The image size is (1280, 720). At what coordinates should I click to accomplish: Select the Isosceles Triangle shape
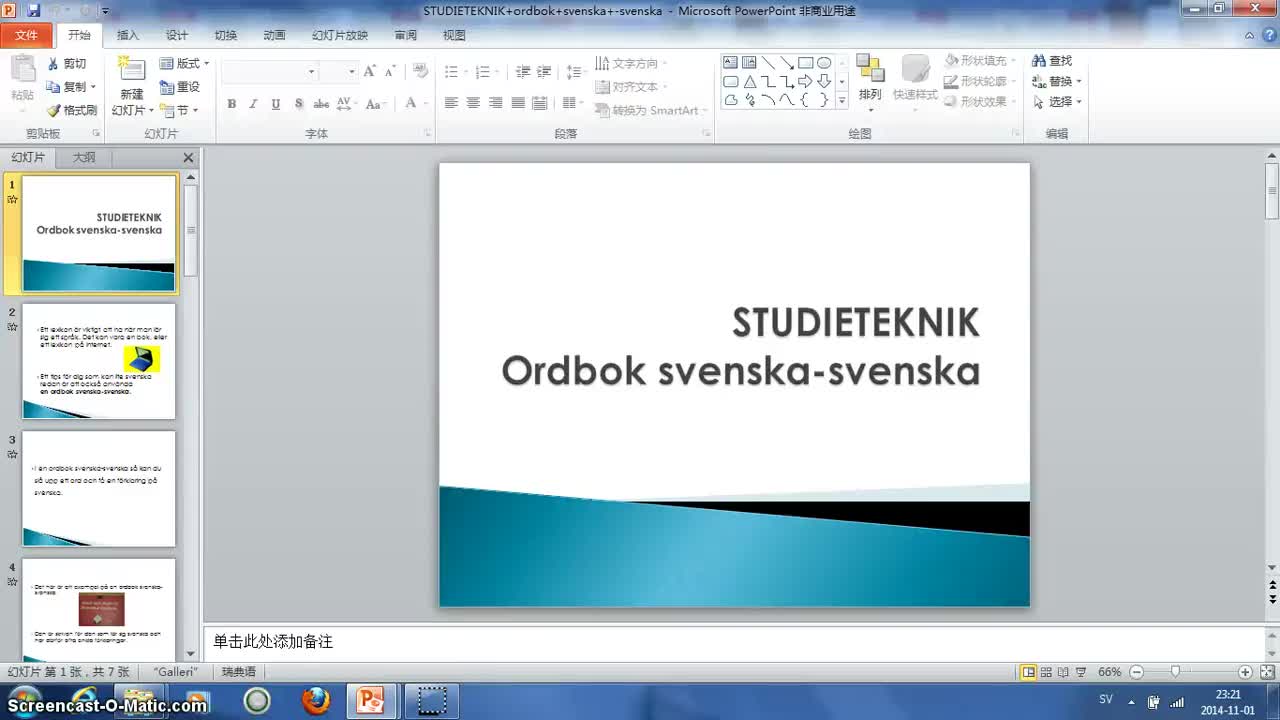click(749, 81)
